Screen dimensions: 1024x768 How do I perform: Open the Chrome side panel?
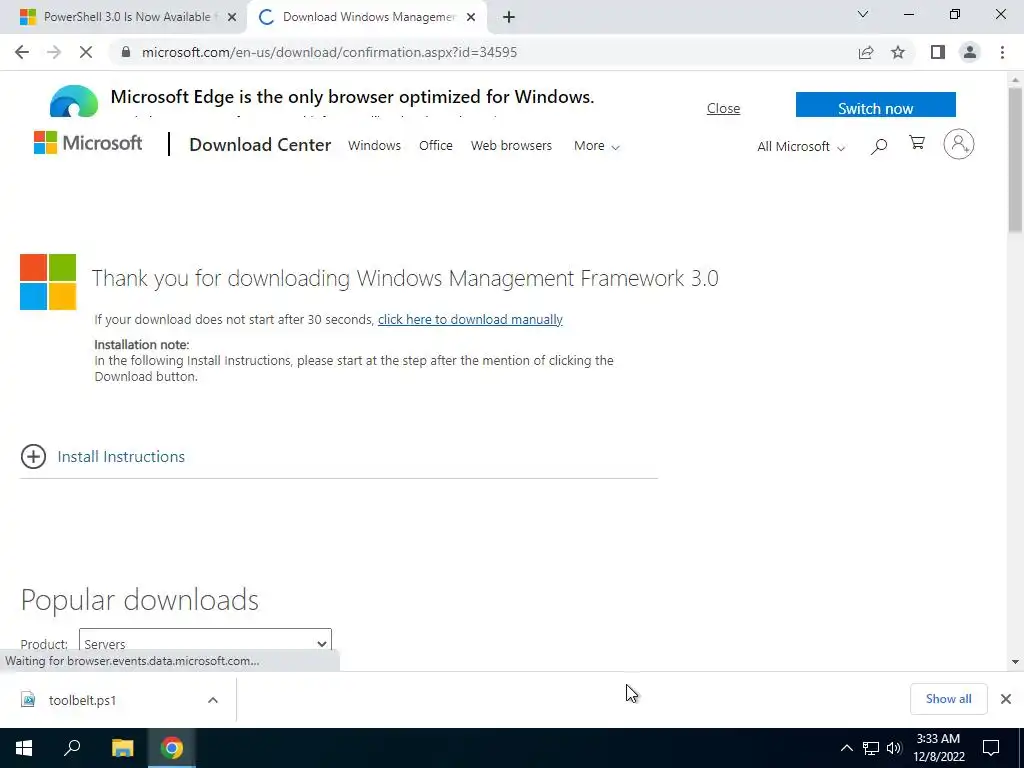(938, 52)
